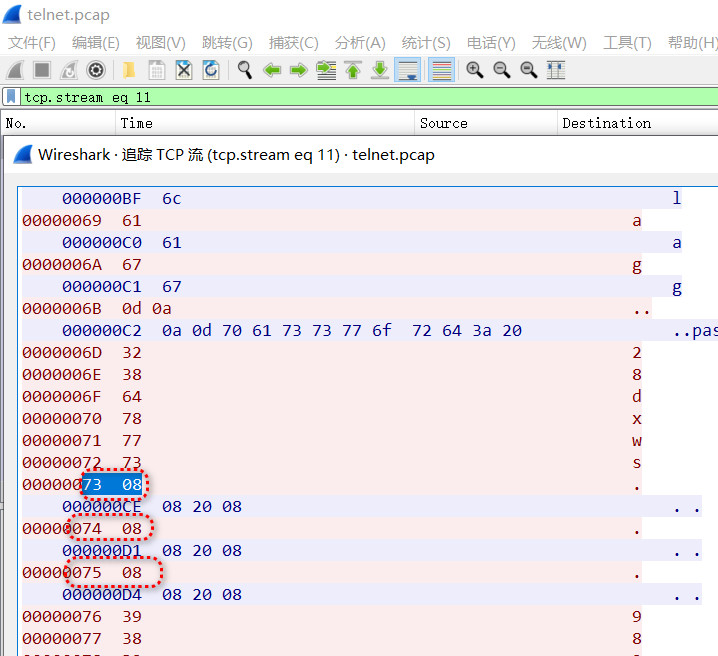The width and height of the screenshot is (718, 656).
Task: Go to next packet green right arrow
Action: click(299, 70)
